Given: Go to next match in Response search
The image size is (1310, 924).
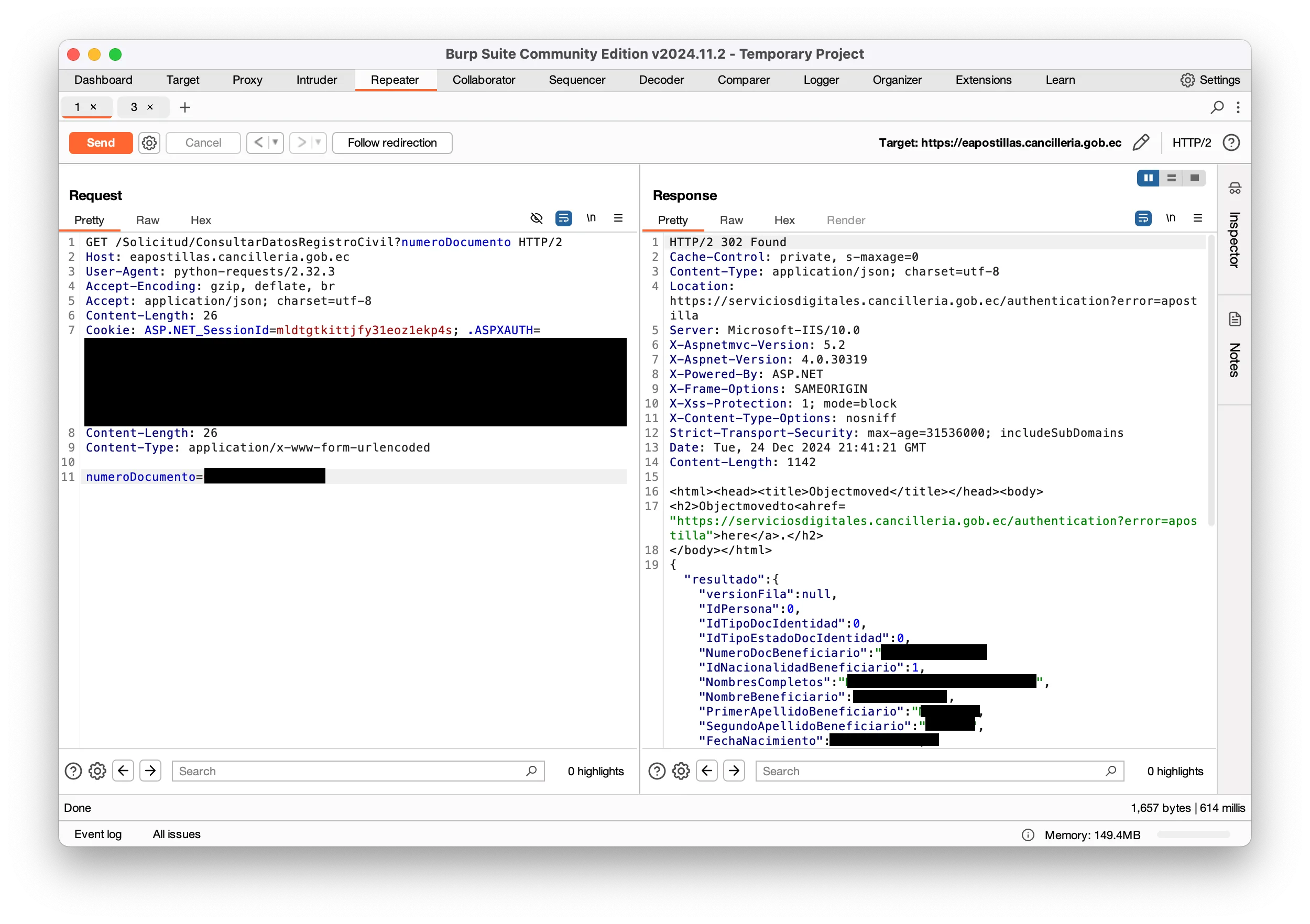Looking at the screenshot, I should [734, 771].
